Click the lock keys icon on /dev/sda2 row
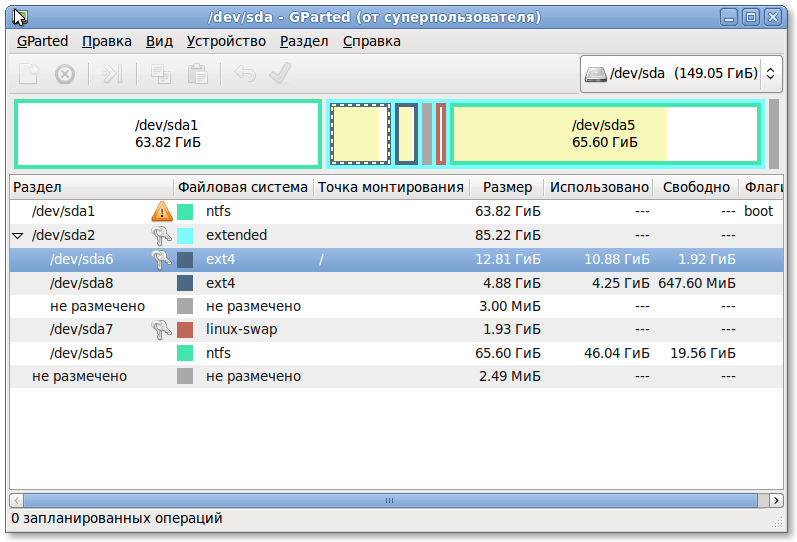The height and width of the screenshot is (542, 797). tap(162, 235)
